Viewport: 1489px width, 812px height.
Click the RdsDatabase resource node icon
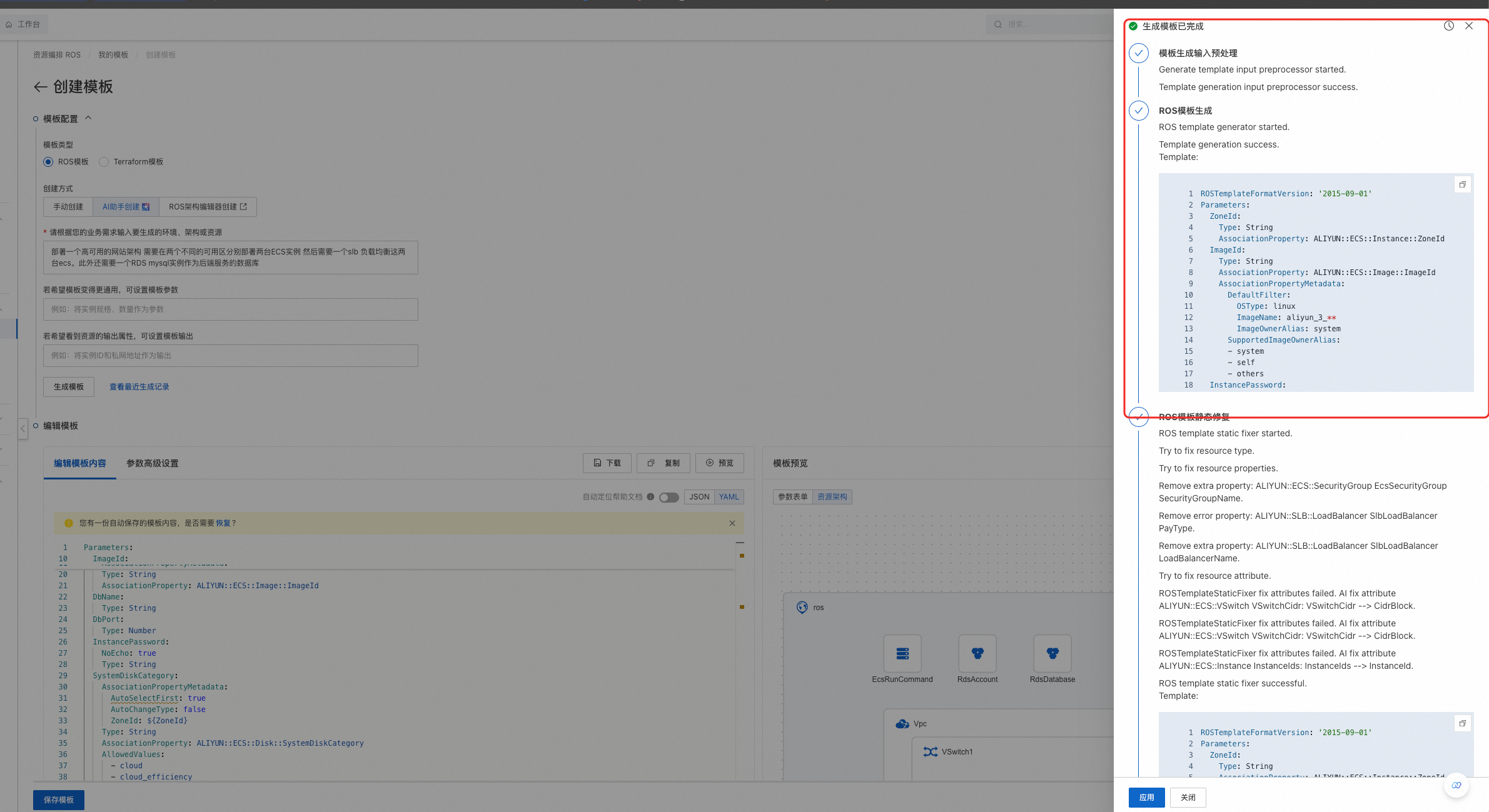point(1052,653)
